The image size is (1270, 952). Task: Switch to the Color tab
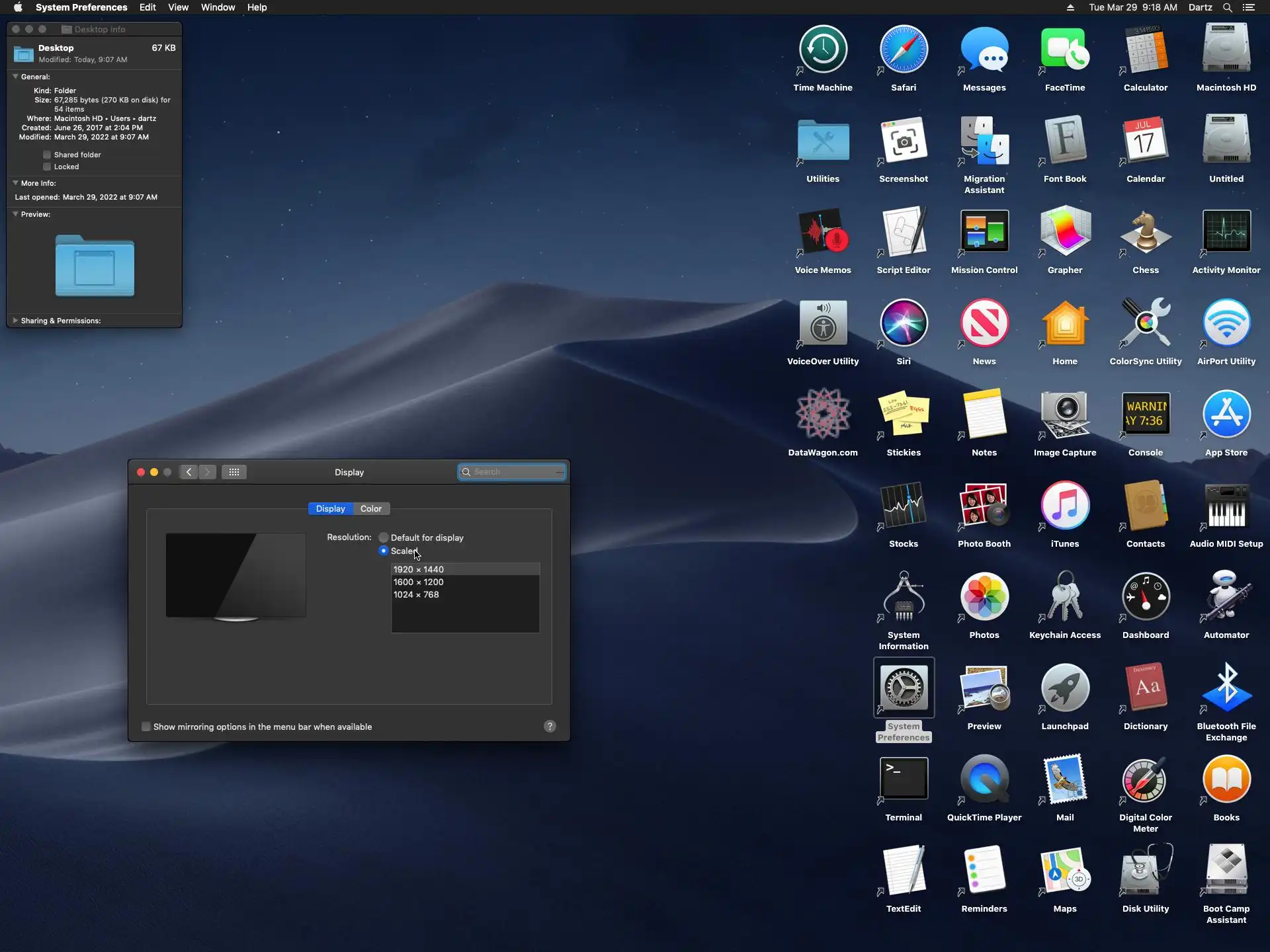370,509
